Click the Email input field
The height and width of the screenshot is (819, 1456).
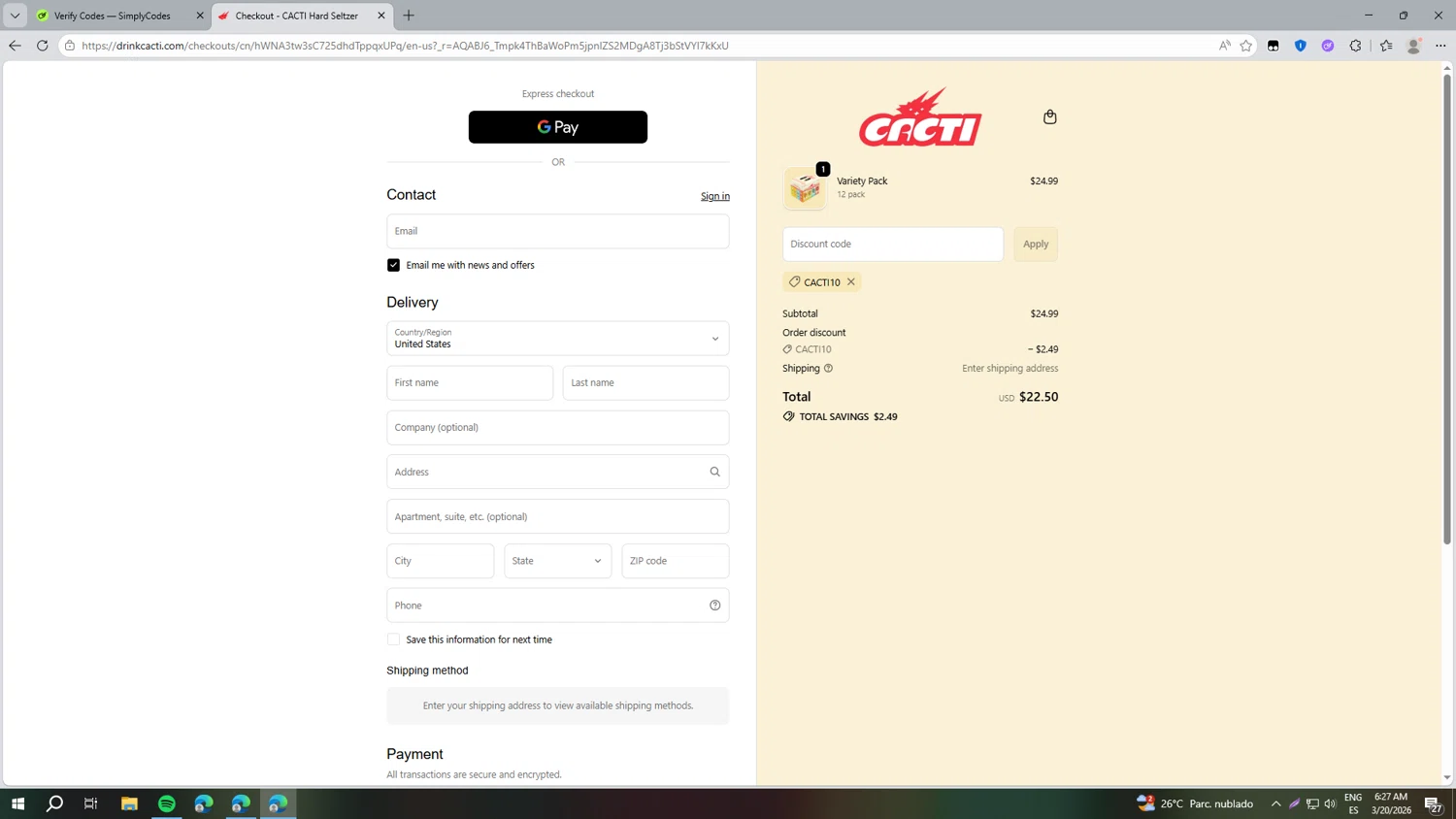(x=558, y=232)
